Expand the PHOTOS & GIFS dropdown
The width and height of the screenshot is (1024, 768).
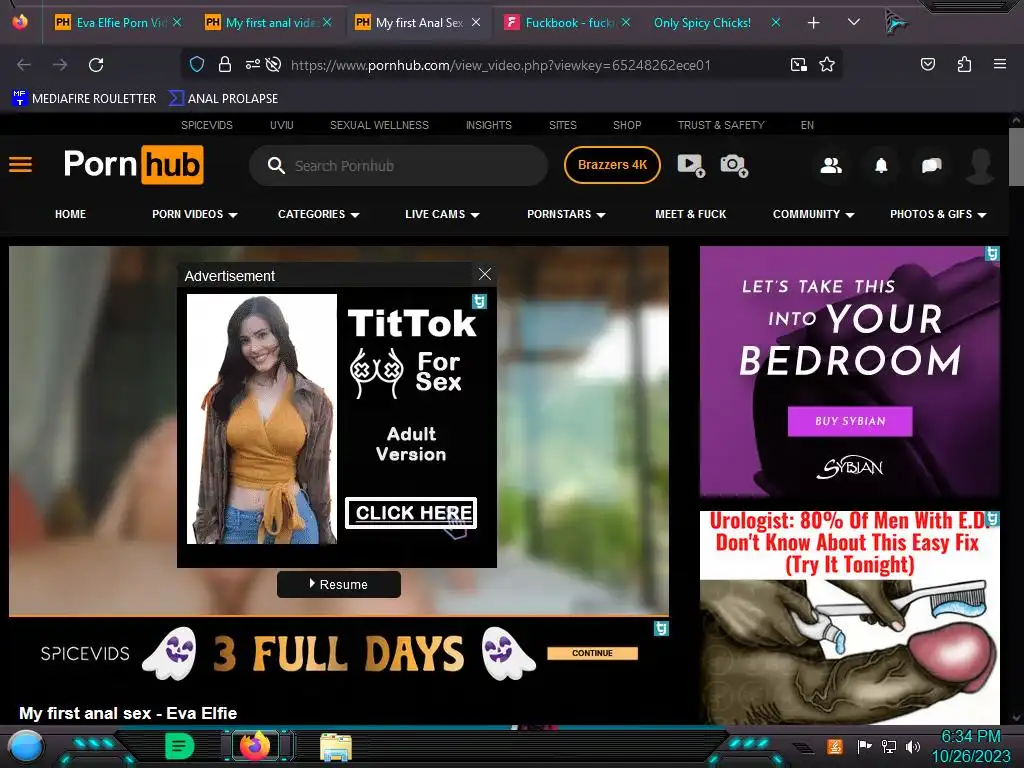(x=938, y=214)
